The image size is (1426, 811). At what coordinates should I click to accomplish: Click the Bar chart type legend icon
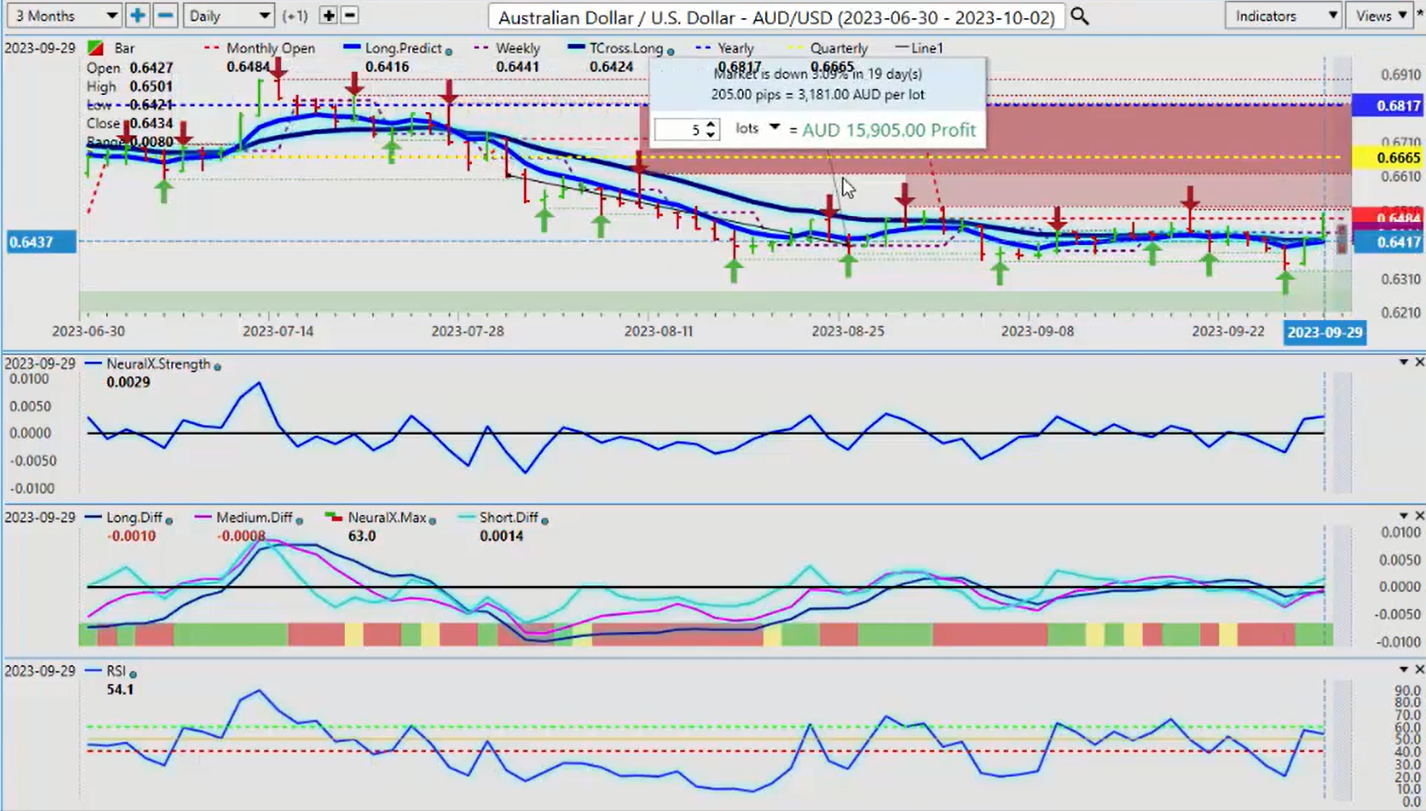pos(96,48)
